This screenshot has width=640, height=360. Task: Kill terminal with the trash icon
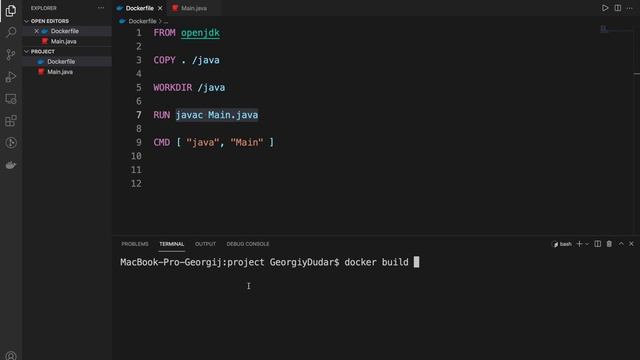[609, 244]
